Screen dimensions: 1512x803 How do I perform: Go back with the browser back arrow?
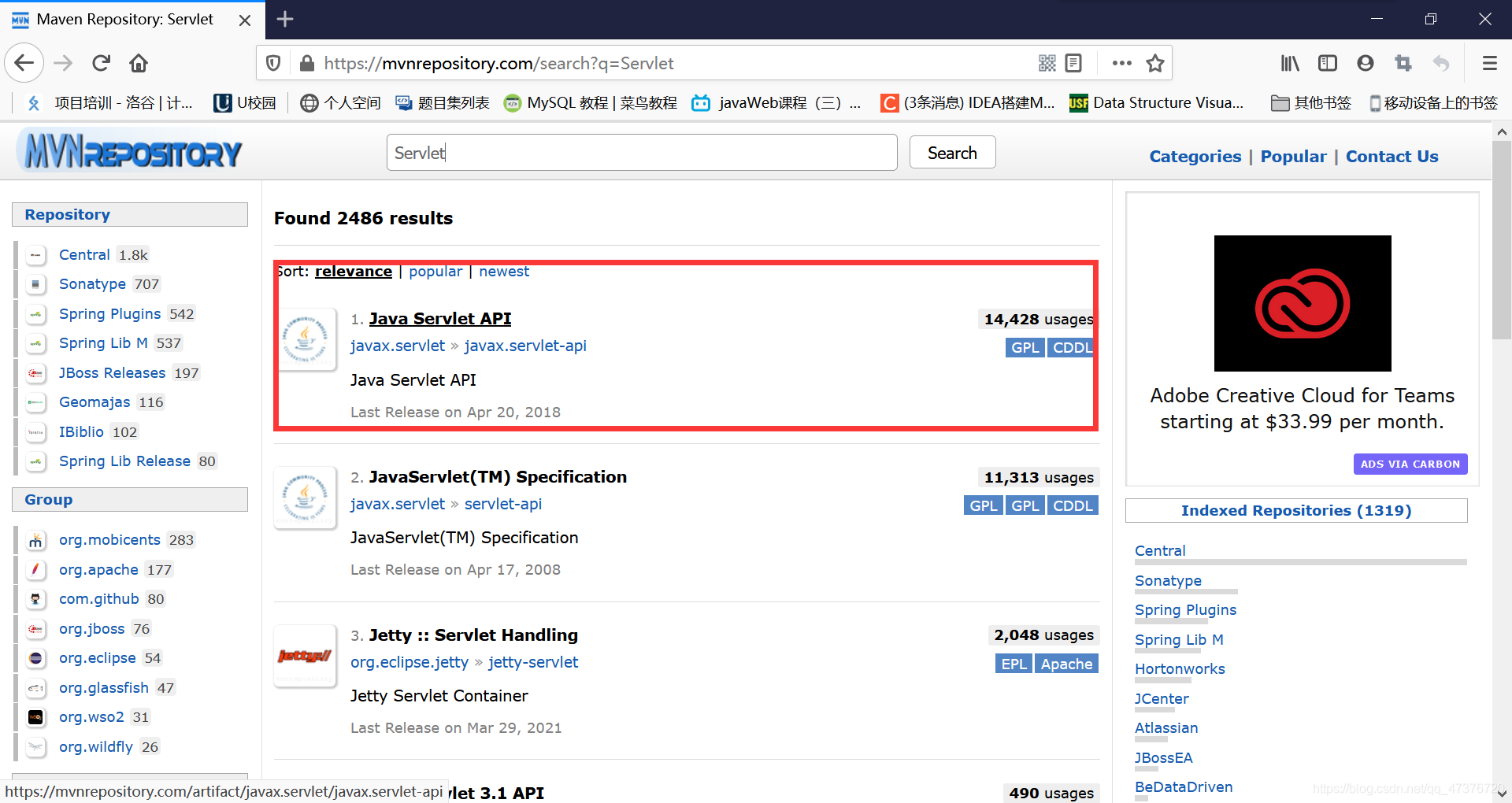[24, 63]
